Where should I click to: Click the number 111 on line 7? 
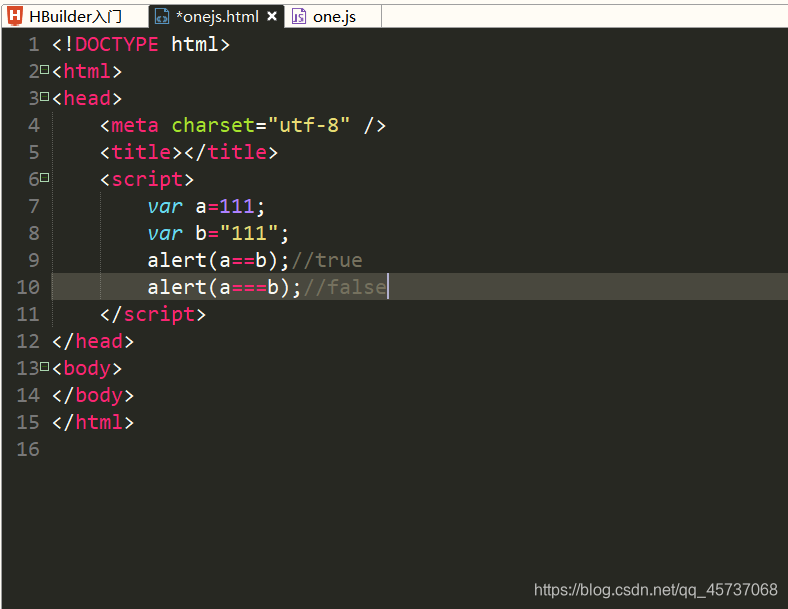pos(237,206)
